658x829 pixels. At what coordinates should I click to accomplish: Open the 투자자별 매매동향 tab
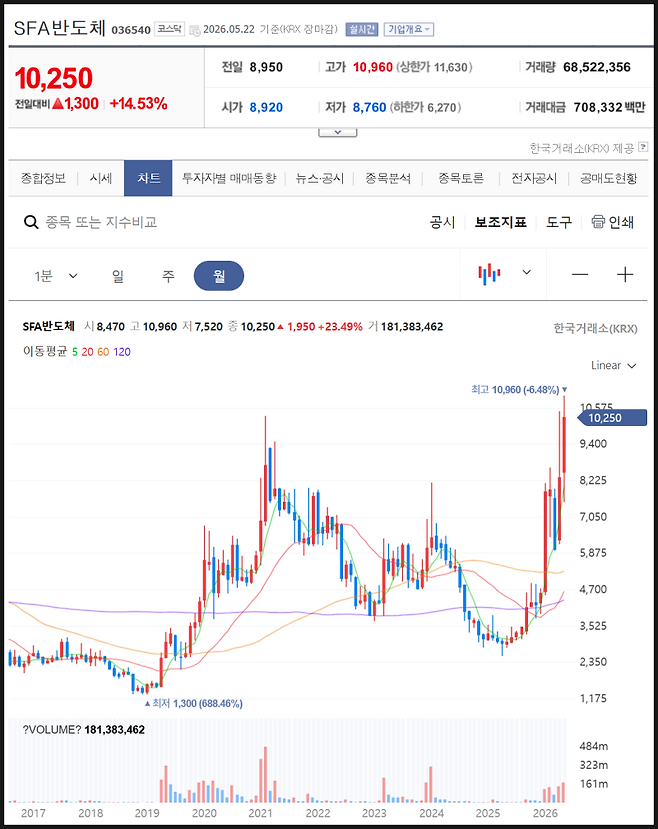point(229,178)
